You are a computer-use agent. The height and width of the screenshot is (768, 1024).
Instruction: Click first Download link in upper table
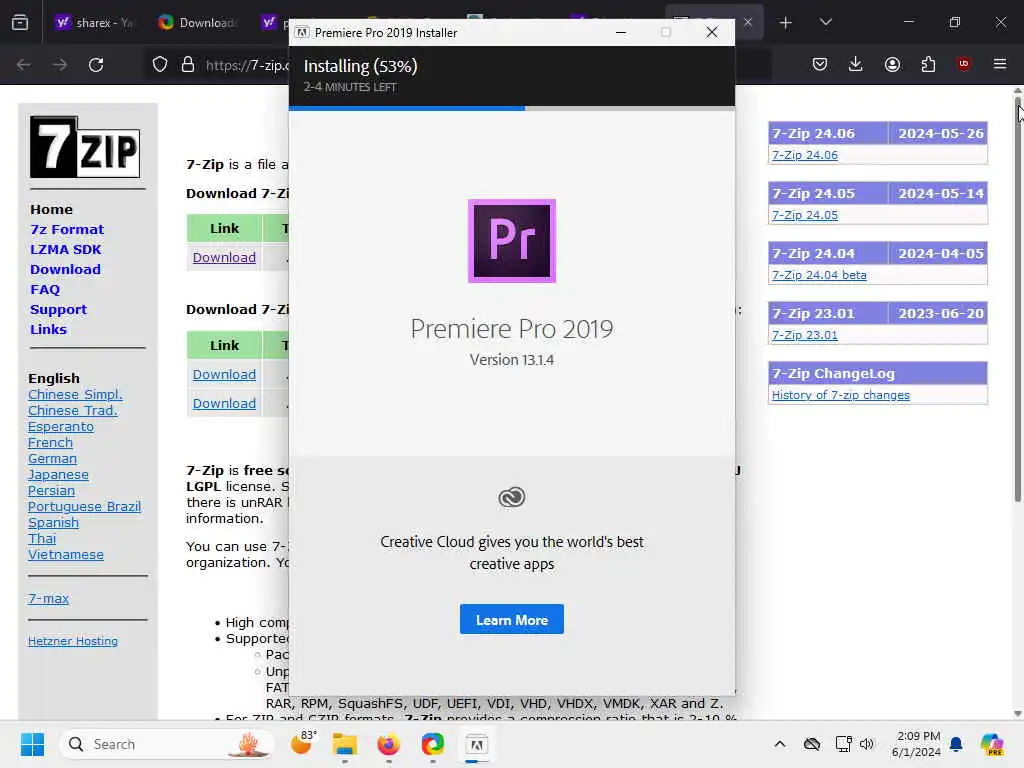[224, 257]
